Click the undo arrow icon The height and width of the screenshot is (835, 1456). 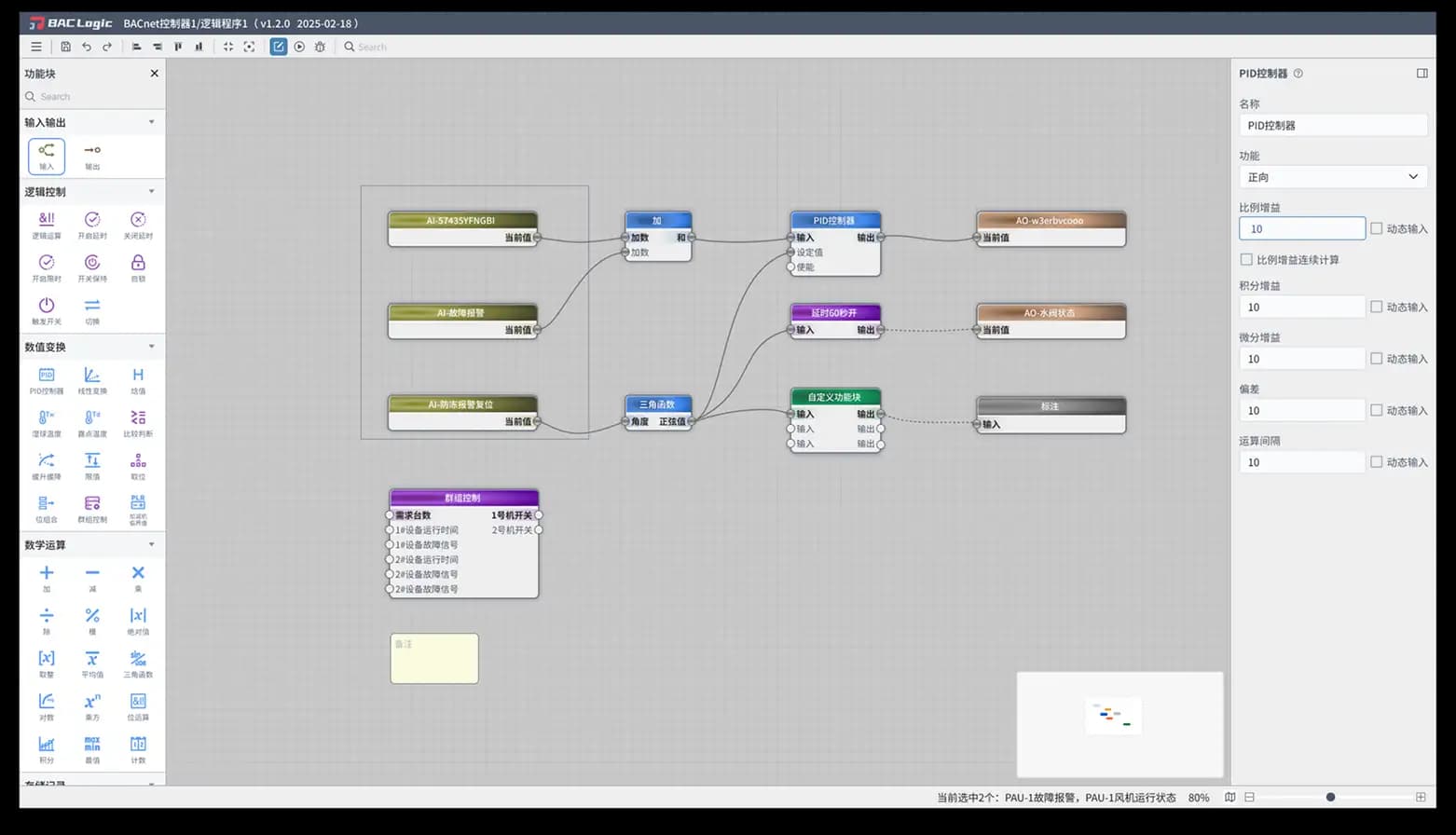(x=87, y=47)
